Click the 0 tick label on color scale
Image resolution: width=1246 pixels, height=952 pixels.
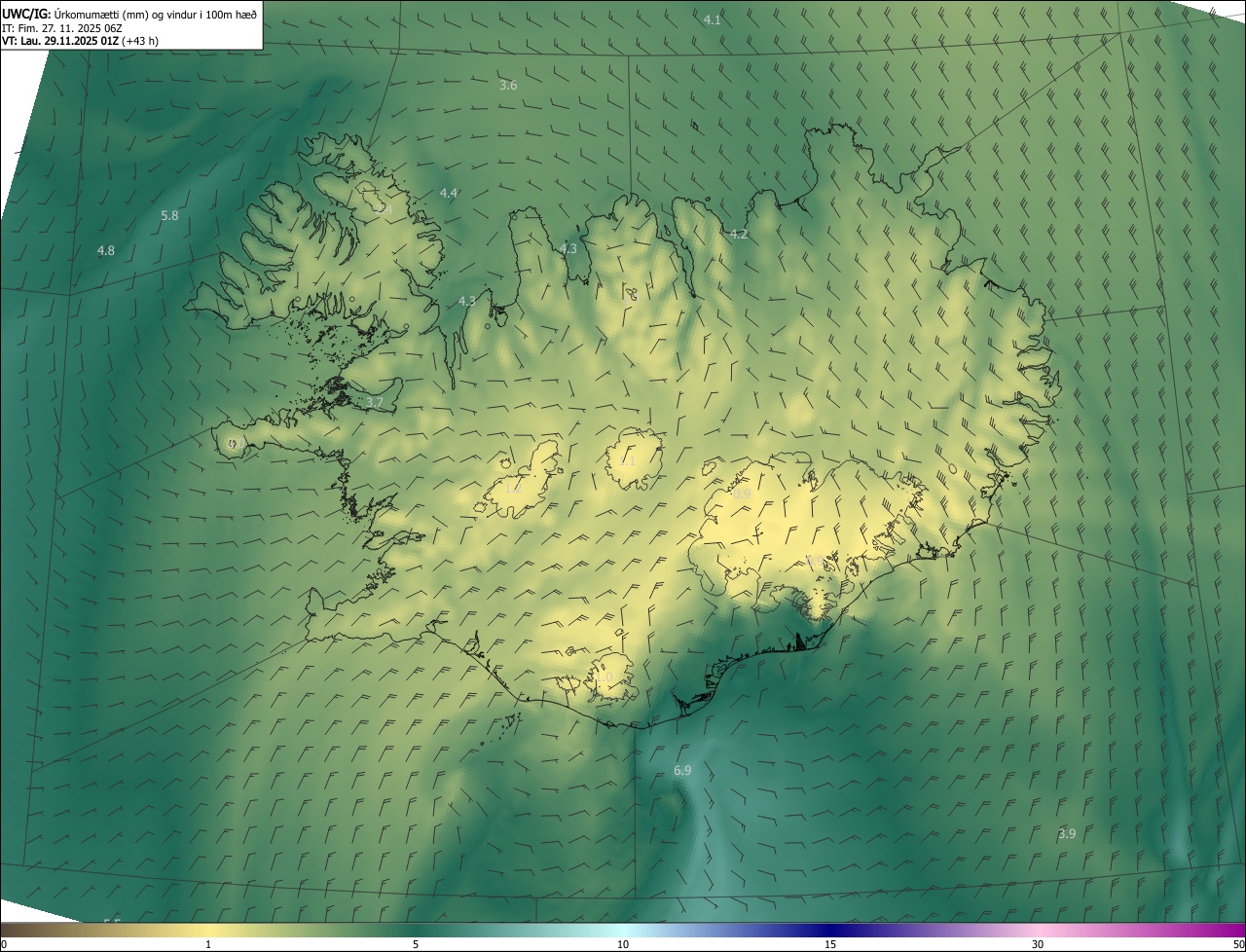pos(3,945)
